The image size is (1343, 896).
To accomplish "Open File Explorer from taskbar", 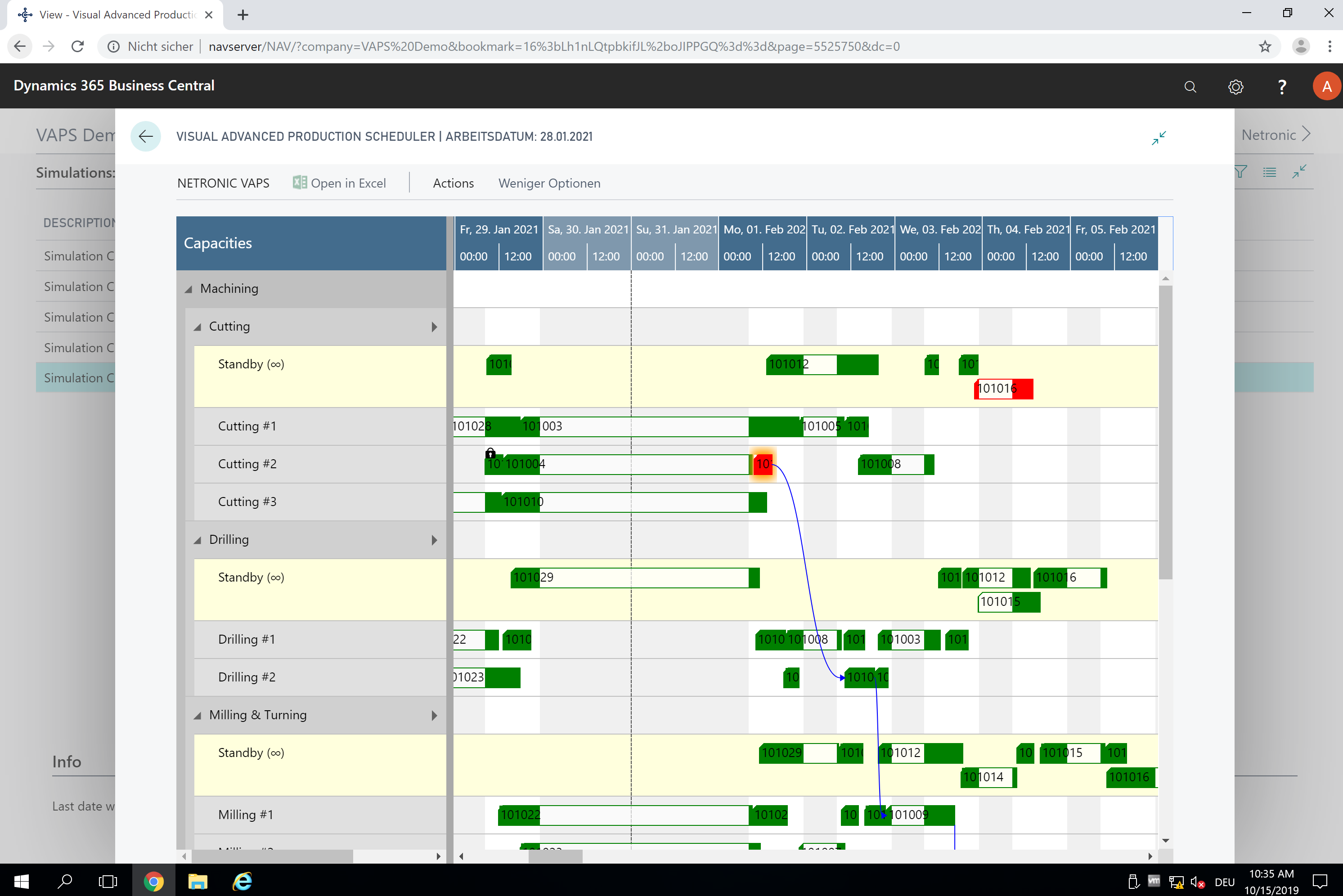I will click(x=198, y=881).
